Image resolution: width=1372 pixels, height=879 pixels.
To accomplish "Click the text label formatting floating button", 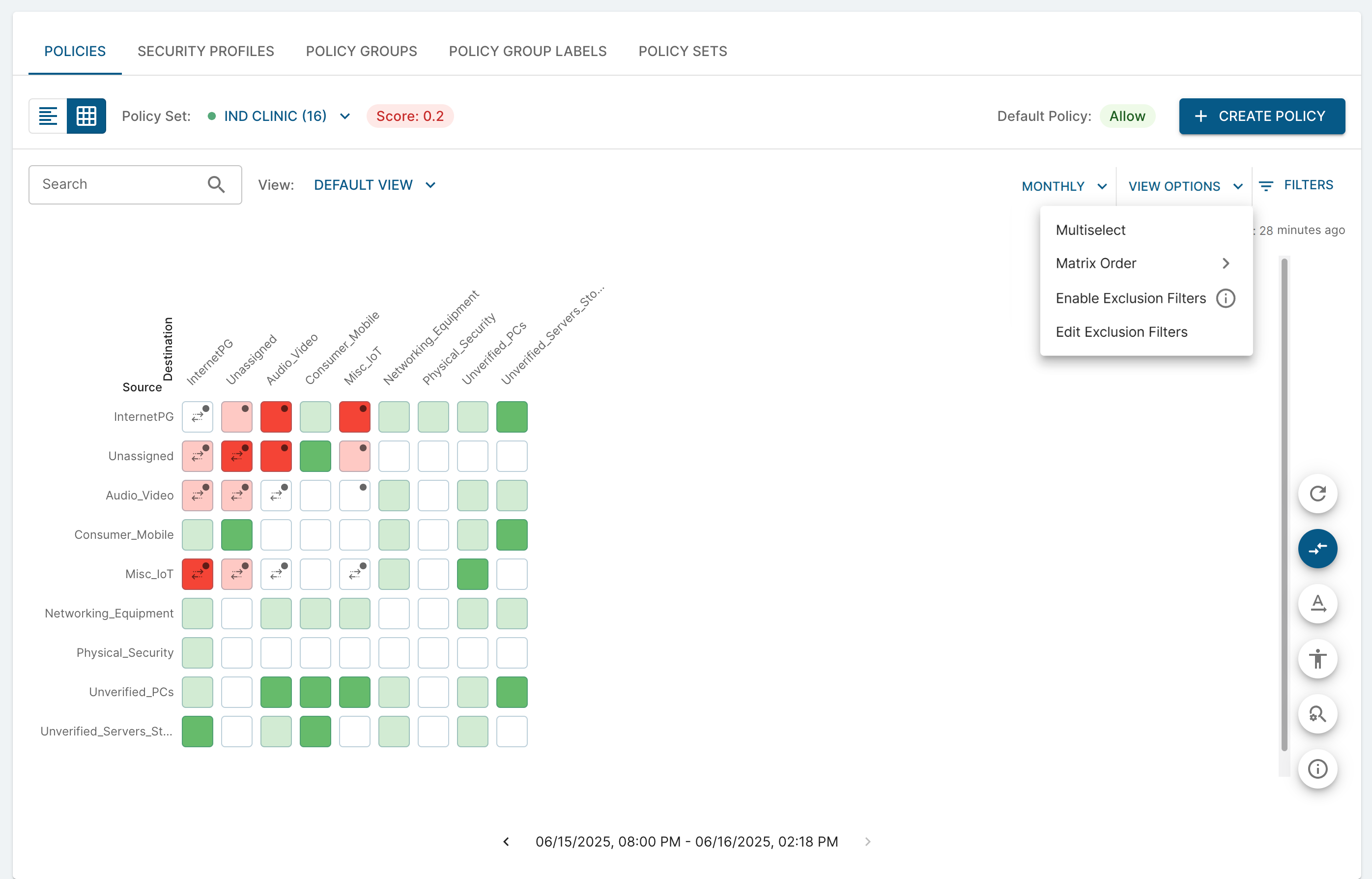I will click(x=1317, y=603).
